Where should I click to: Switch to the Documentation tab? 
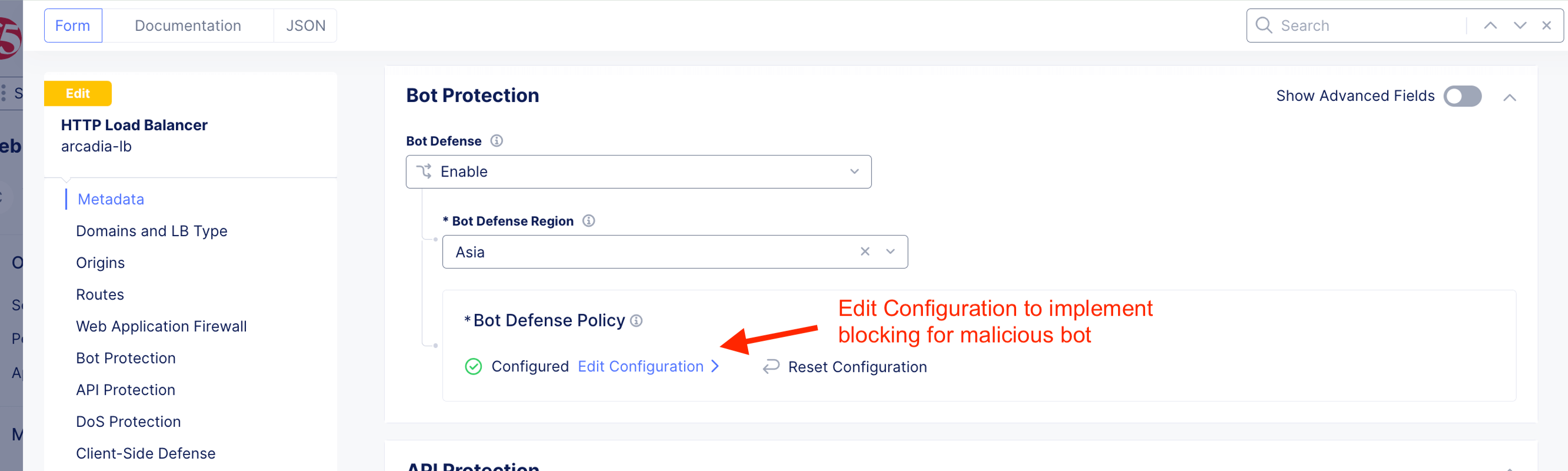click(187, 25)
